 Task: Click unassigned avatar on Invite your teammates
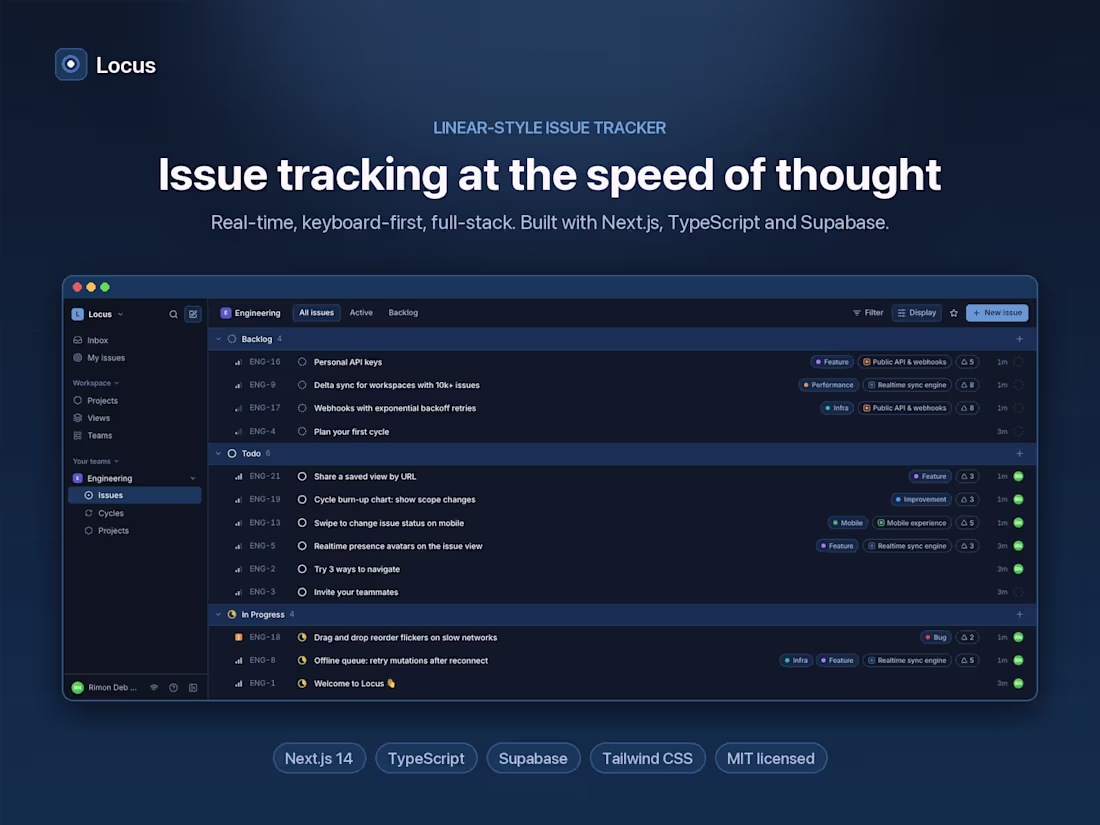pos(1019,592)
